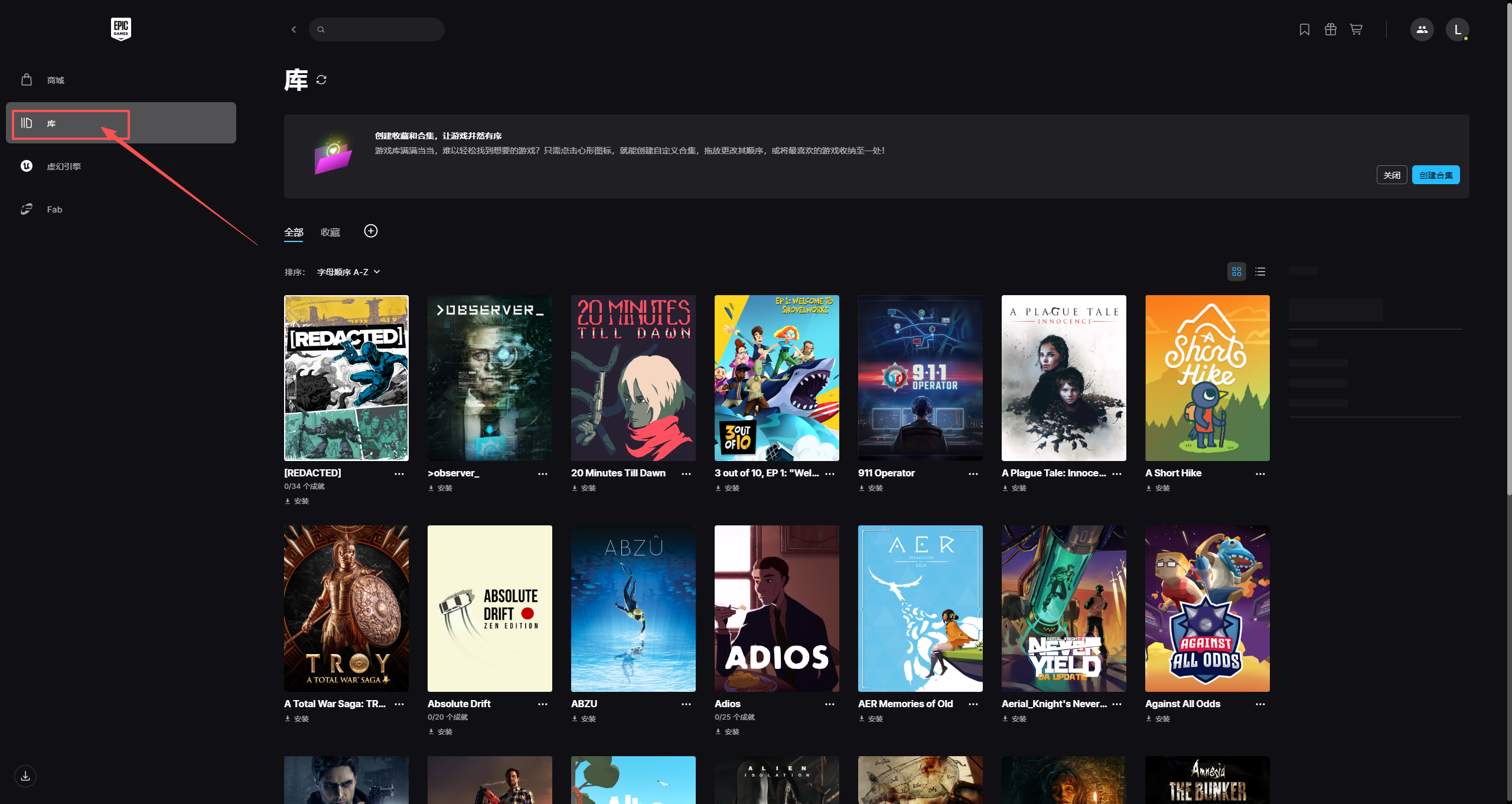1512x804 pixels.
Task: Open options menu for 911 Operator
Action: coord(973,474)
